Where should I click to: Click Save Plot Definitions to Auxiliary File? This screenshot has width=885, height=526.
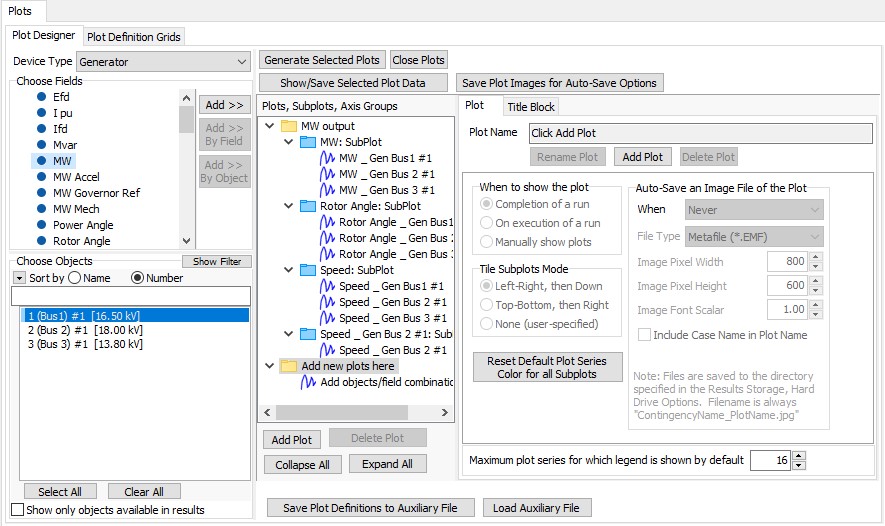click(x=370, y=508)
